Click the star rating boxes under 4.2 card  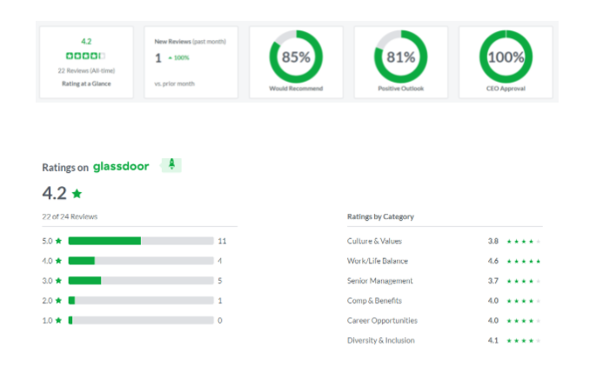(86, 56)
